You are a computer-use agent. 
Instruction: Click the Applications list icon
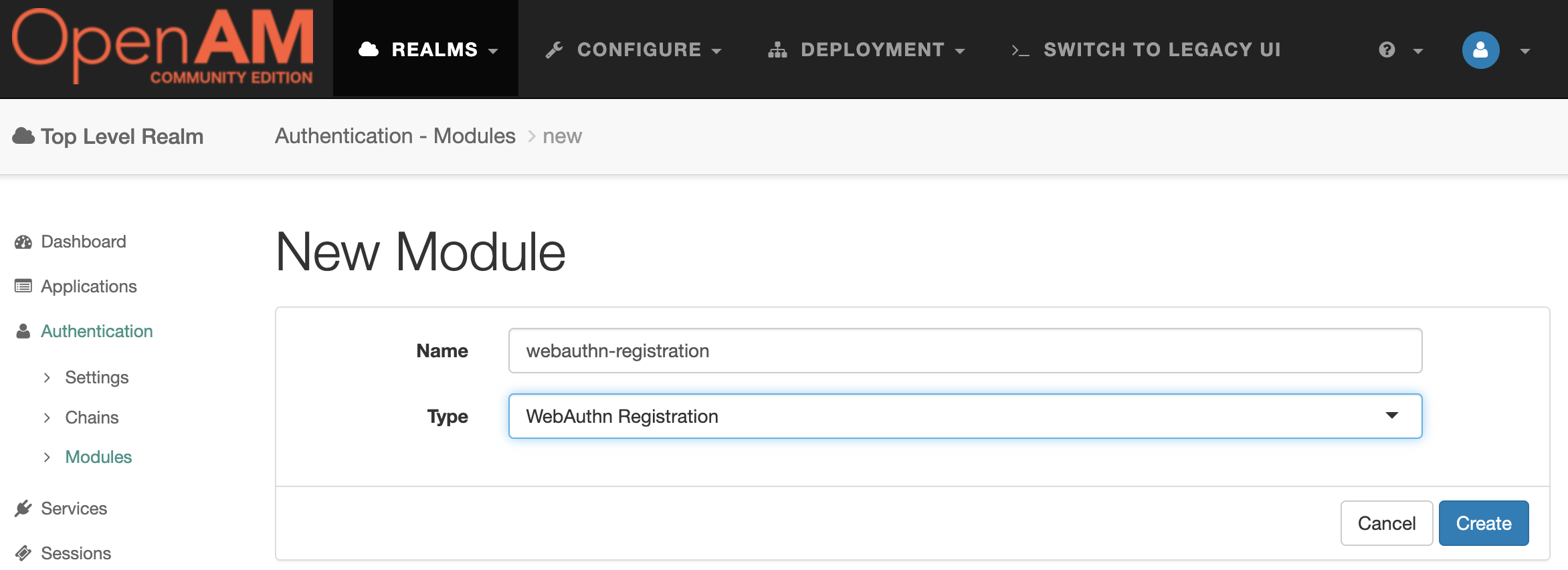(23, 286)
